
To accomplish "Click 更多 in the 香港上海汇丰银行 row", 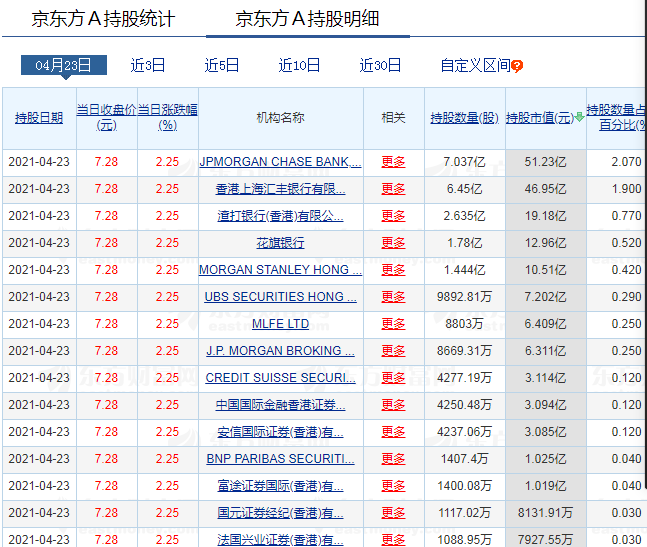I will [x=393, y=189].
